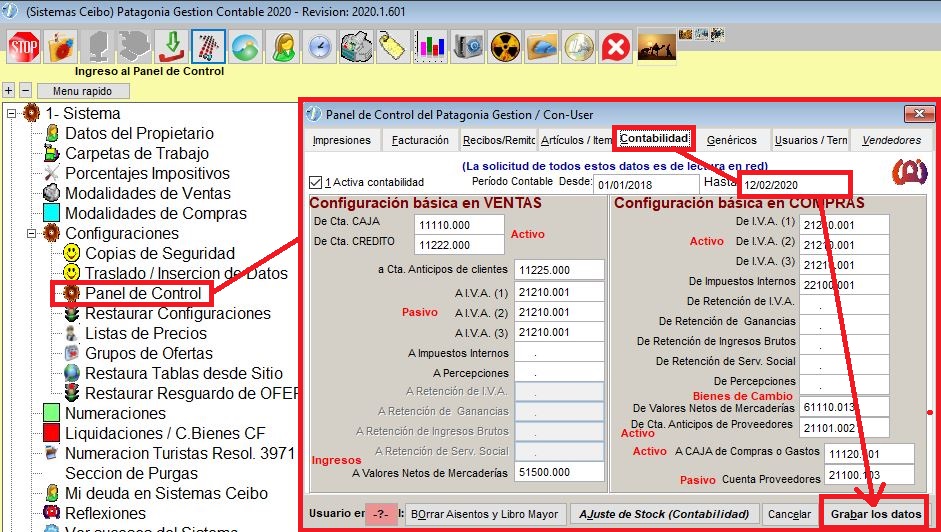Click the Anticipos de clientes account field

click(559, 270)
